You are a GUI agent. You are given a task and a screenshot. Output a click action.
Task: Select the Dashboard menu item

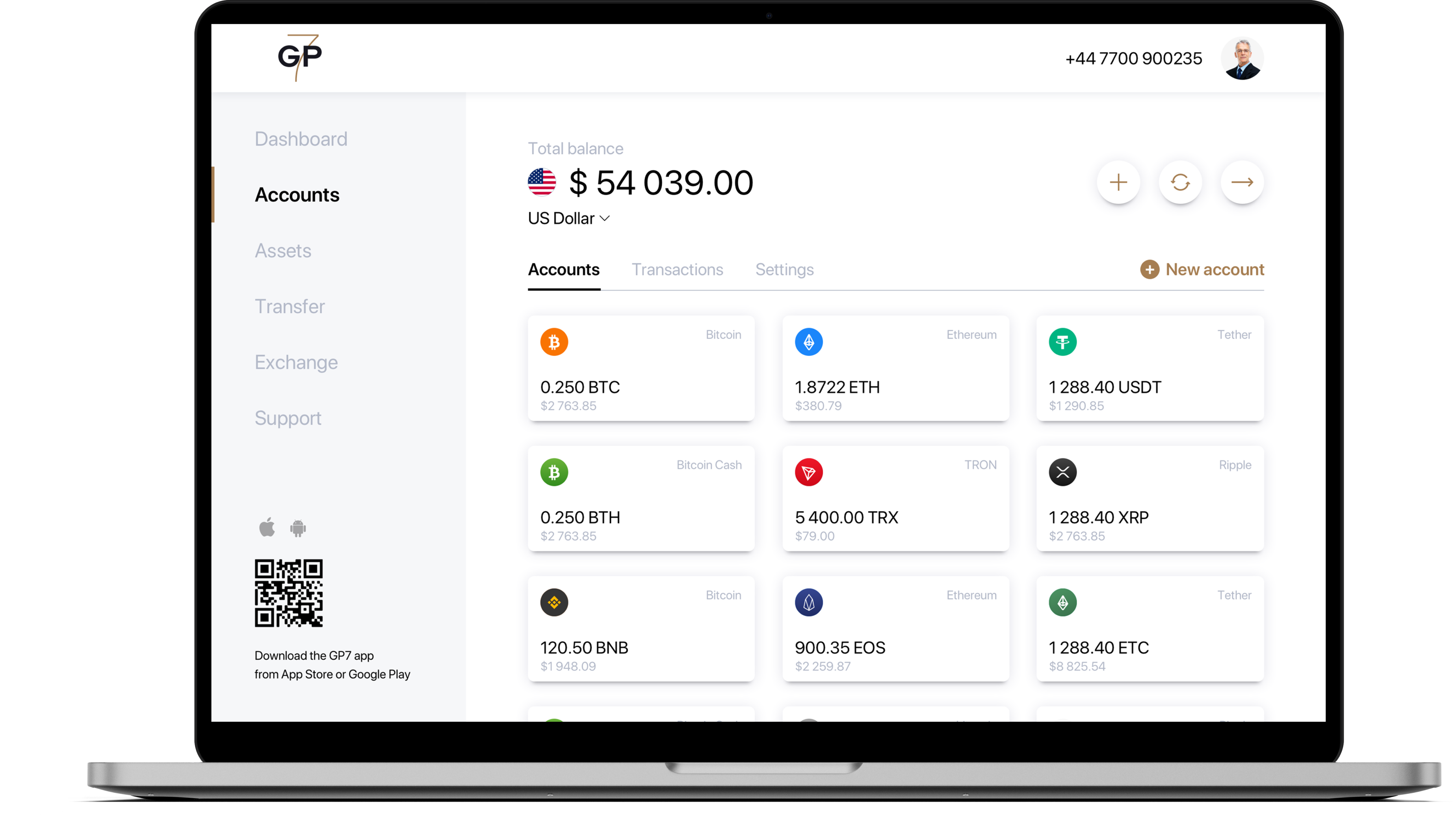tap(300, 139)
